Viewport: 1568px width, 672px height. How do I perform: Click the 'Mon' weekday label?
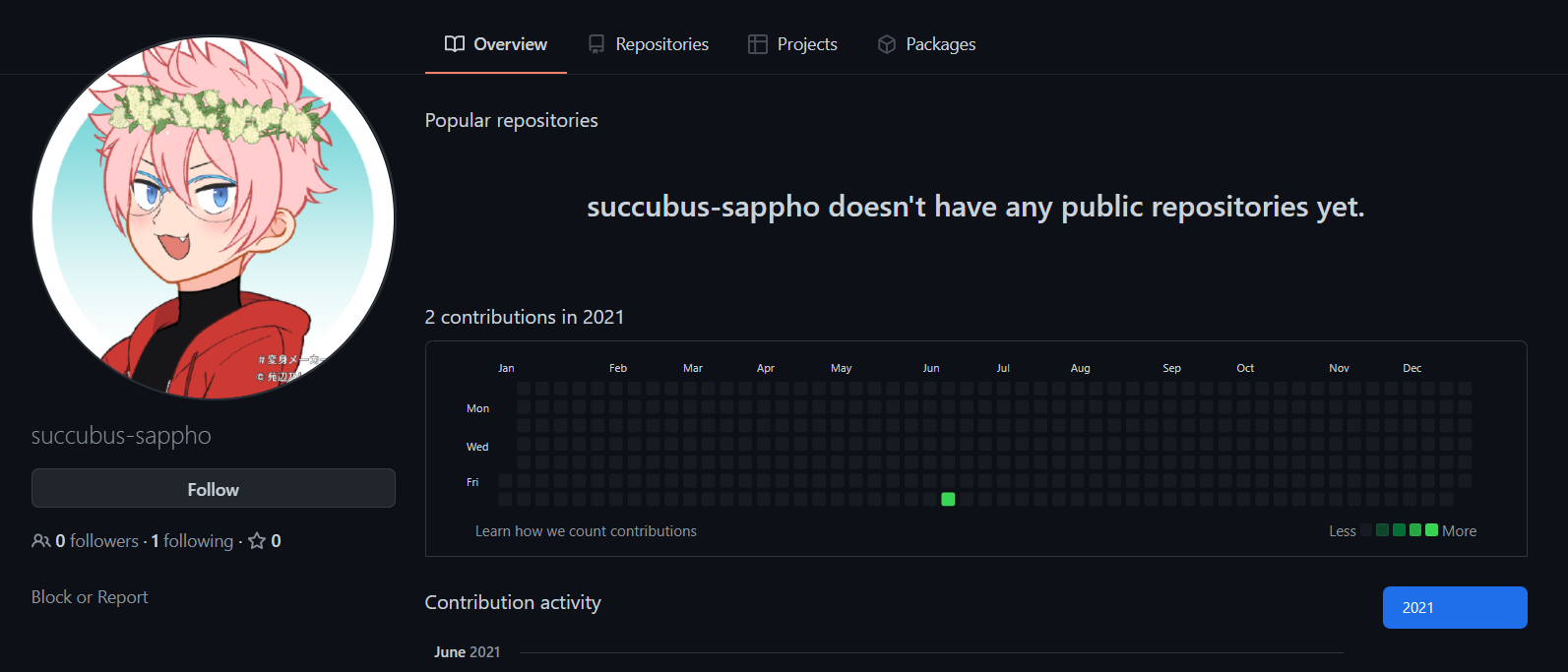pyautogui.click(x=477, y=408)
